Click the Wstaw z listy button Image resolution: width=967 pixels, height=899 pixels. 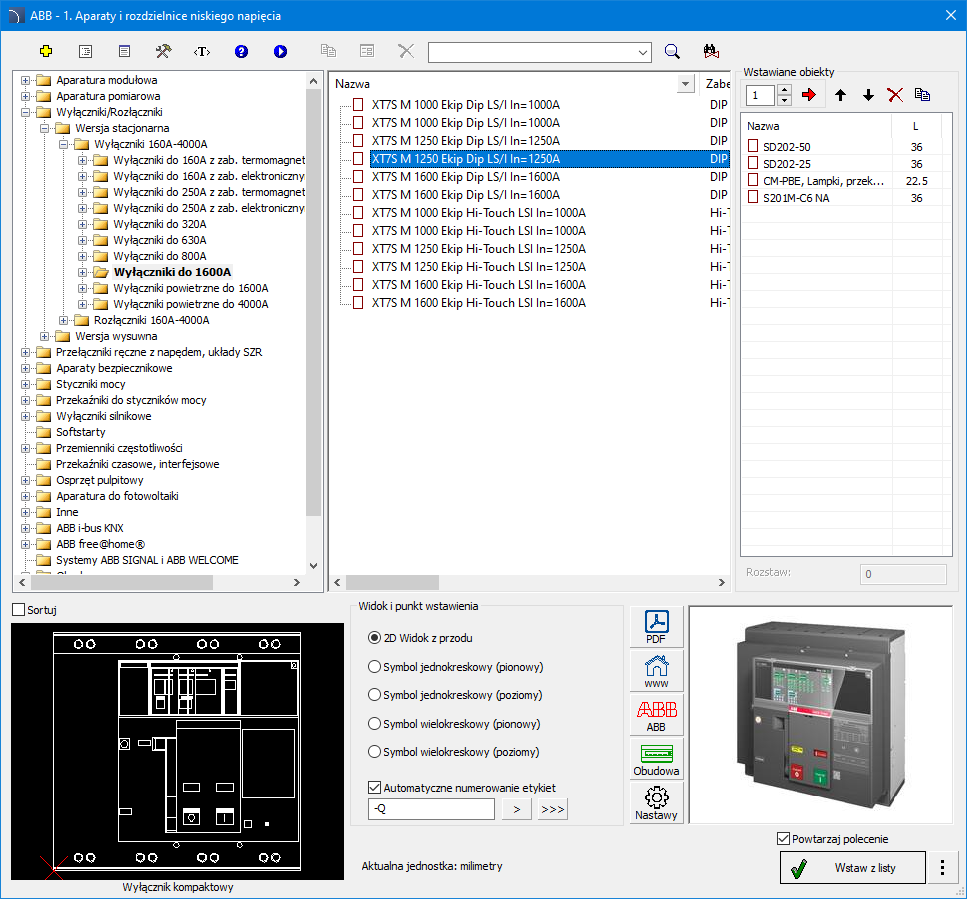(x=853, y=868)
